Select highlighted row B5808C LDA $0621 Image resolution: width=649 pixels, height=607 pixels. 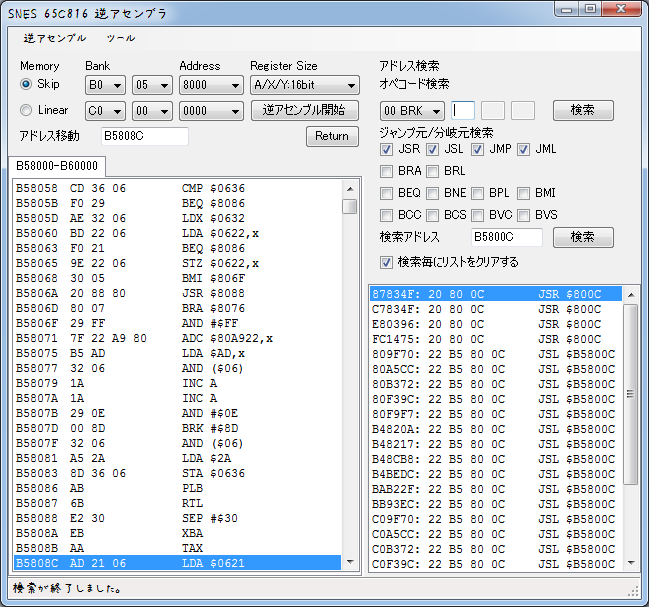pyautogui.click(x=178, y=563)
